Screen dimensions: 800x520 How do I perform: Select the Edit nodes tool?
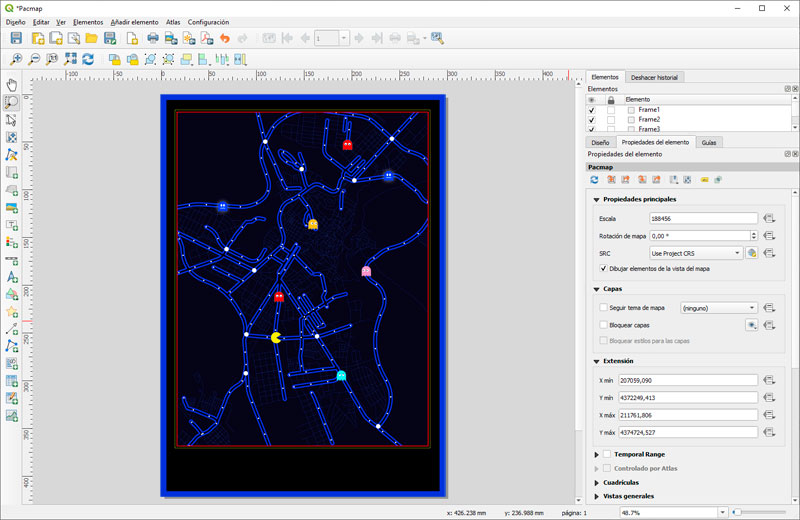[11, 155]
